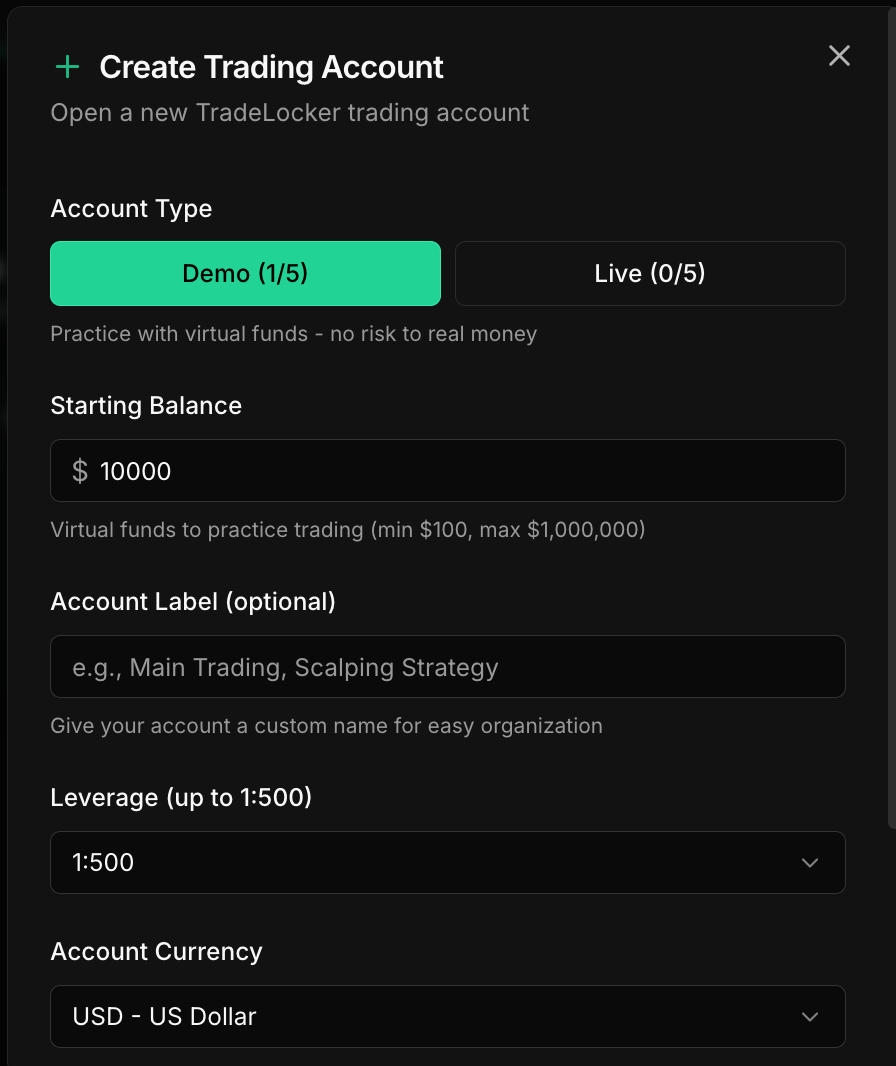Open the Leverage 1:500 dropdown
The height and width of the screenshot is (1066, 896).
(x=448, y=862)
